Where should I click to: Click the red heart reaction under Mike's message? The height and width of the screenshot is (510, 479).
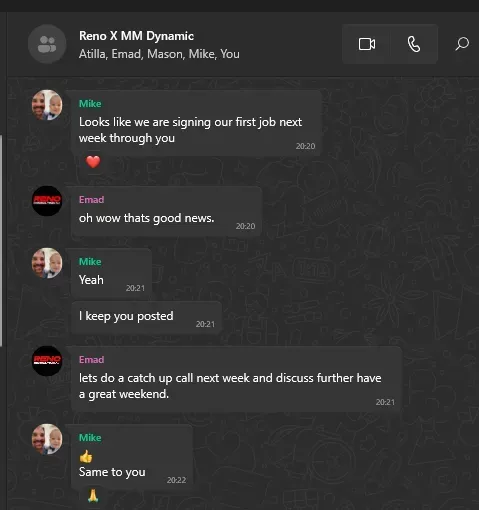[93, 162]
